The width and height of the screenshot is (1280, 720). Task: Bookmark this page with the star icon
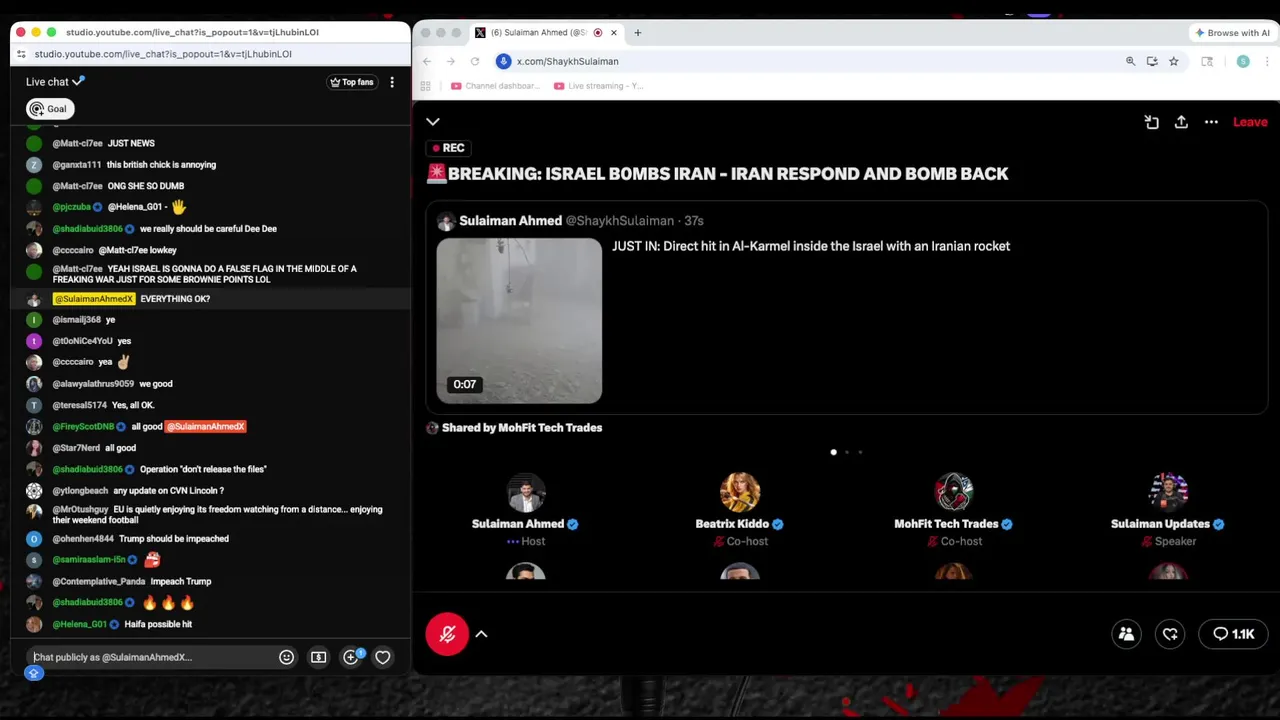point(1173,61)
